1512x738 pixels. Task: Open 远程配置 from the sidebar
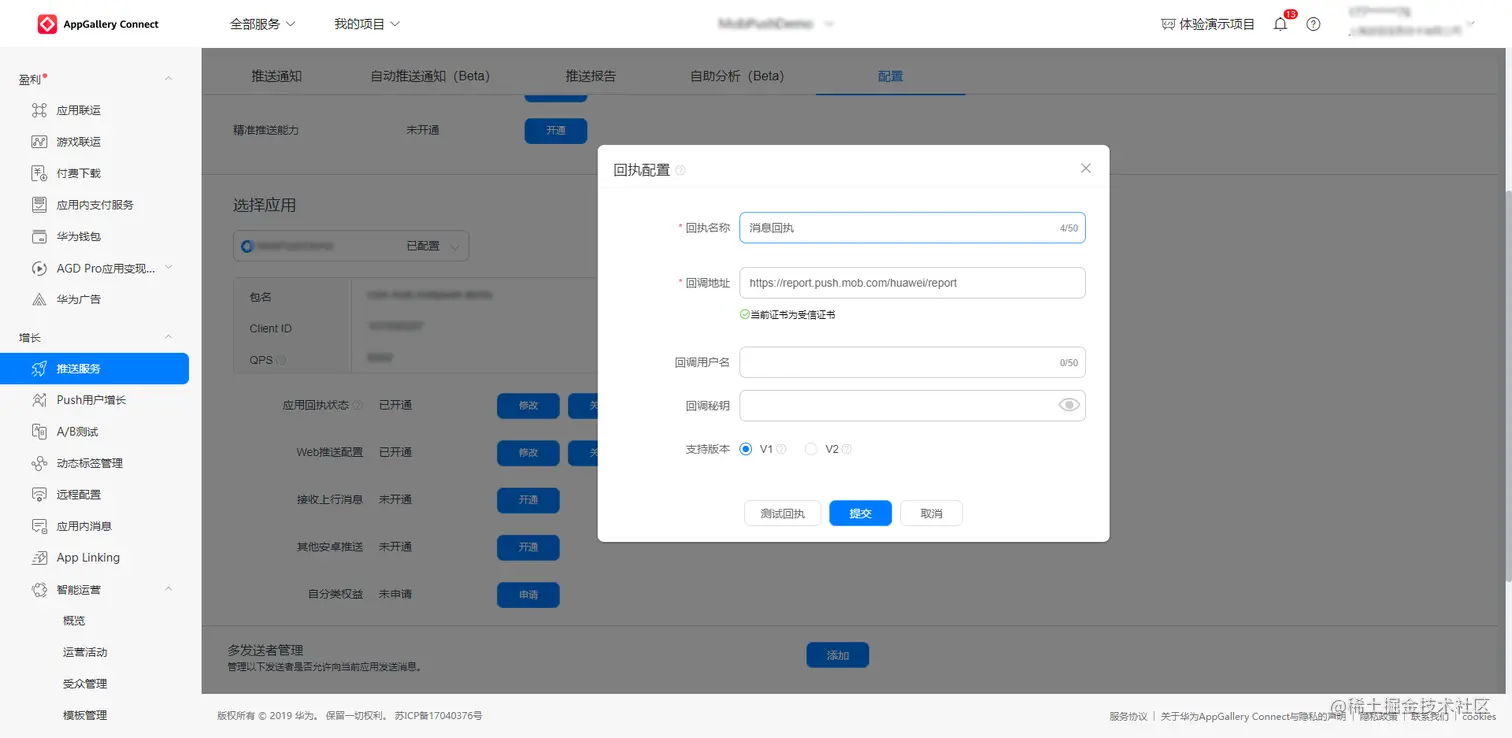(78, 494)
